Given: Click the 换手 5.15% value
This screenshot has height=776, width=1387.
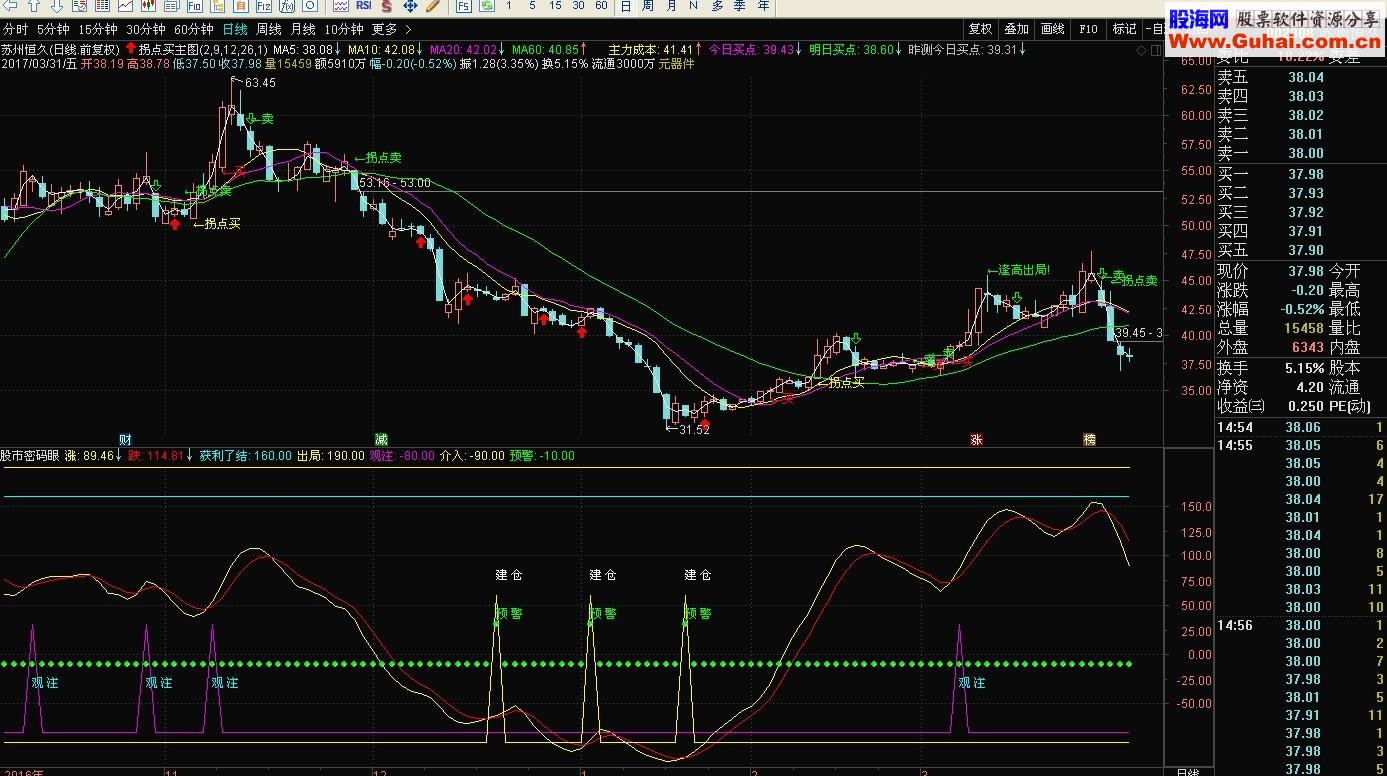Looking at the screenshot, I should pyautogui.click(x=1305, y=368).
